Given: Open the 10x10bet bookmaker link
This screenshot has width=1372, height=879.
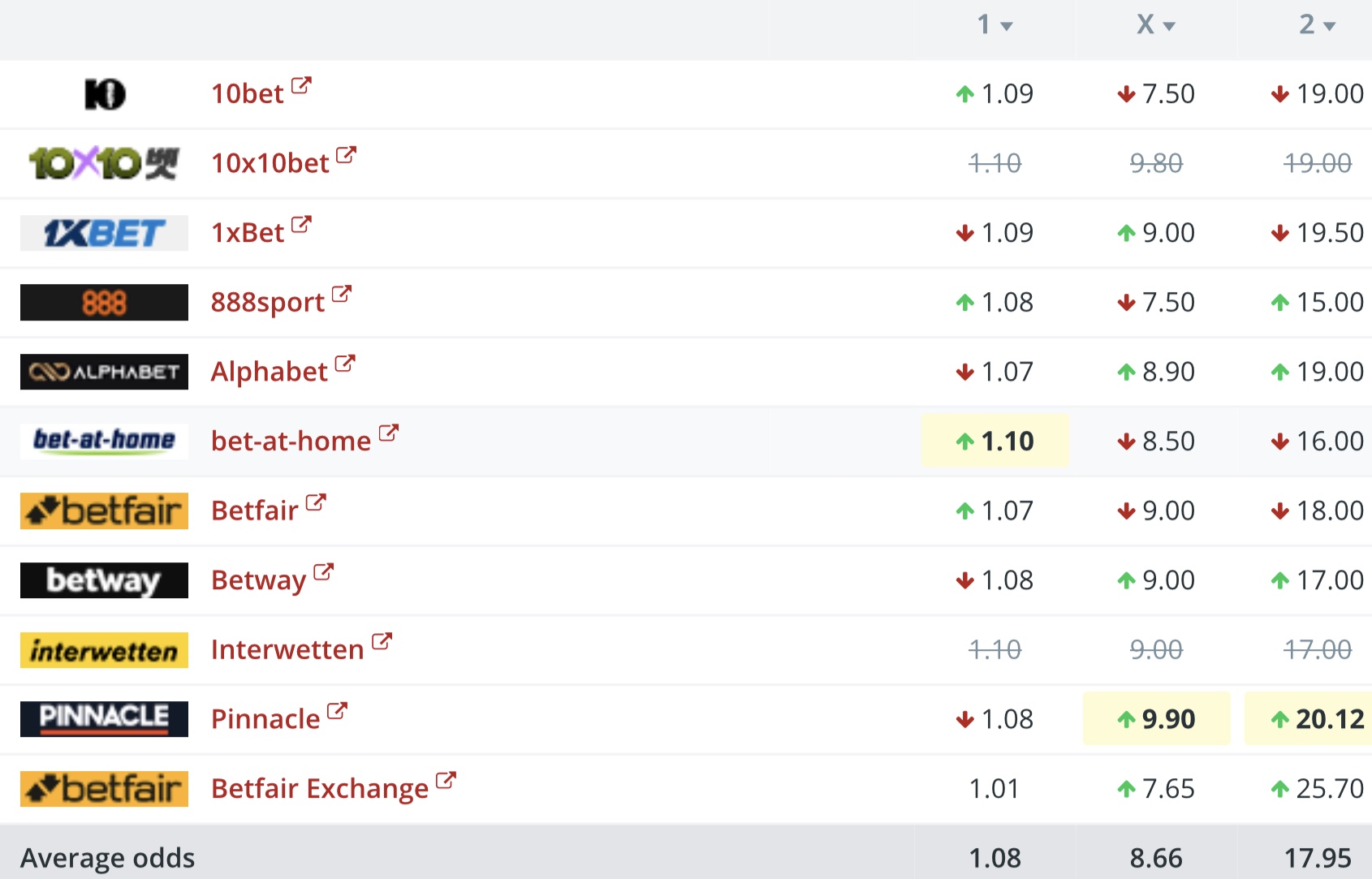Looking at the screenshot, I should pos(270,163).
